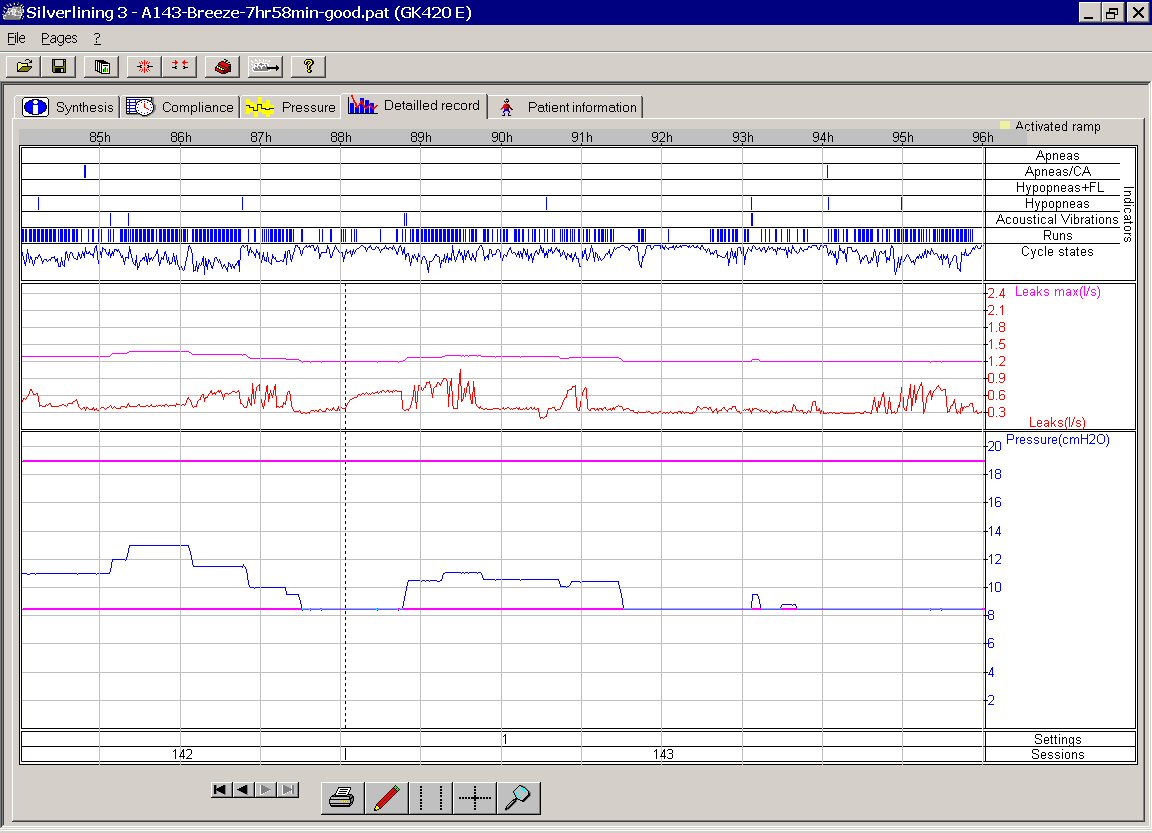Open the Pages menu

coord(59,38)
